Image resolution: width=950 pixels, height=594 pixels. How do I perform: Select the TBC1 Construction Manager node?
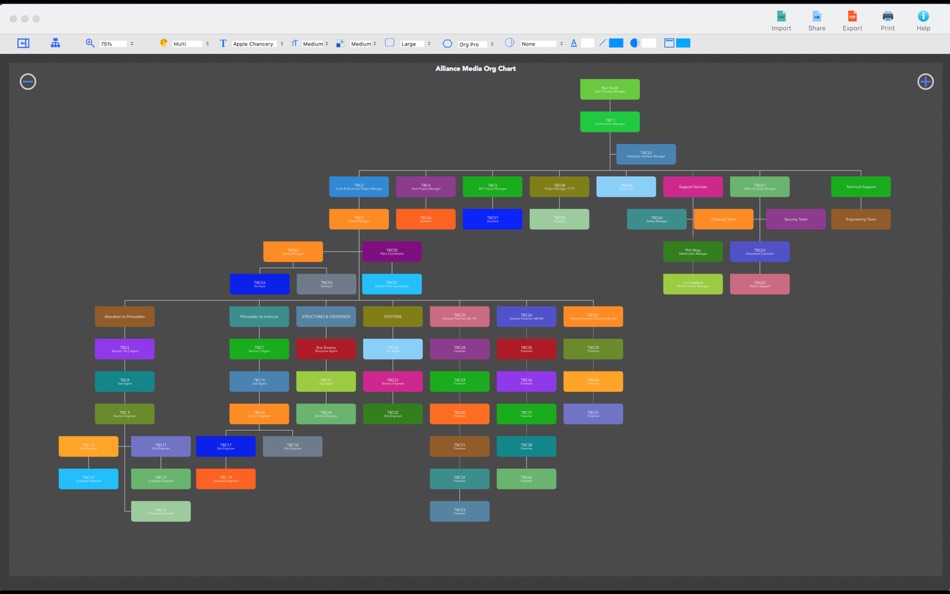(x=610, y=121)
